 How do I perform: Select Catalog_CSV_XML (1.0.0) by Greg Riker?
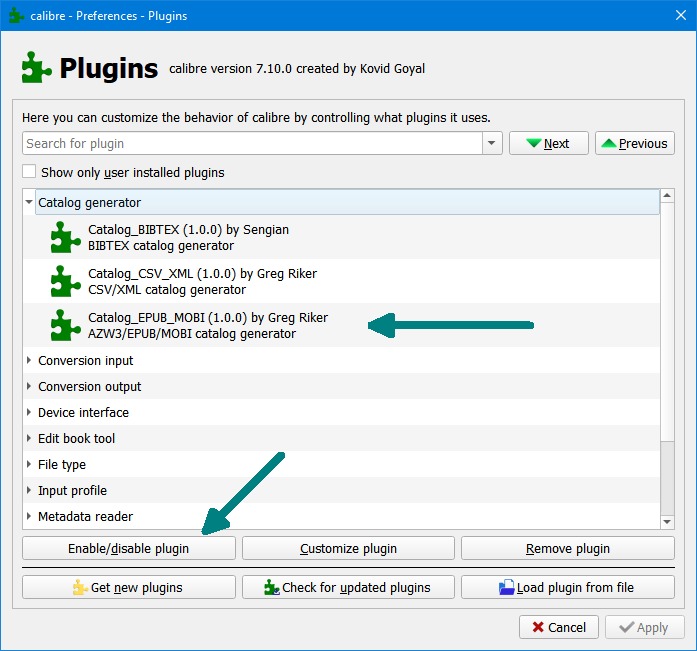(x=341, y=281)
